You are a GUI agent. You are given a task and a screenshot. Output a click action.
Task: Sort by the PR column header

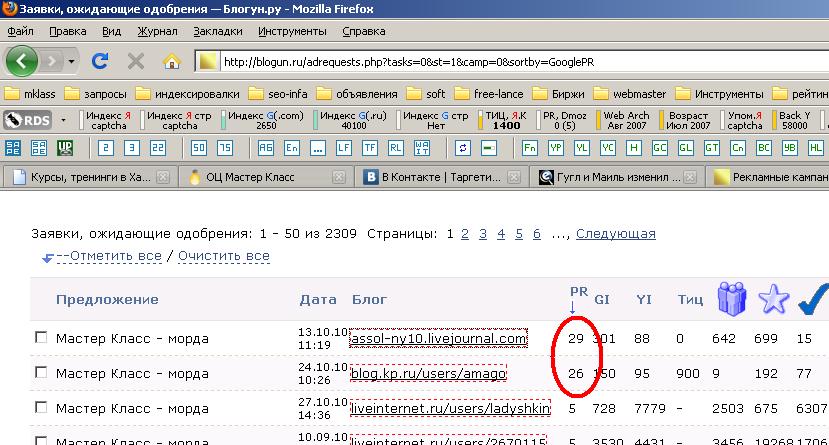click(578, 291)
